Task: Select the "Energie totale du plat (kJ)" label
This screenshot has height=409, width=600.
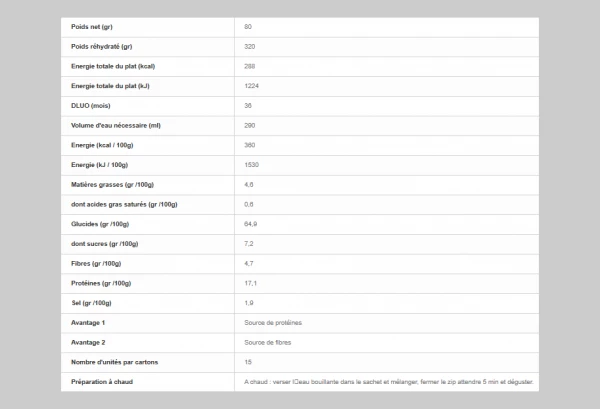Action: tap(111, 86)
